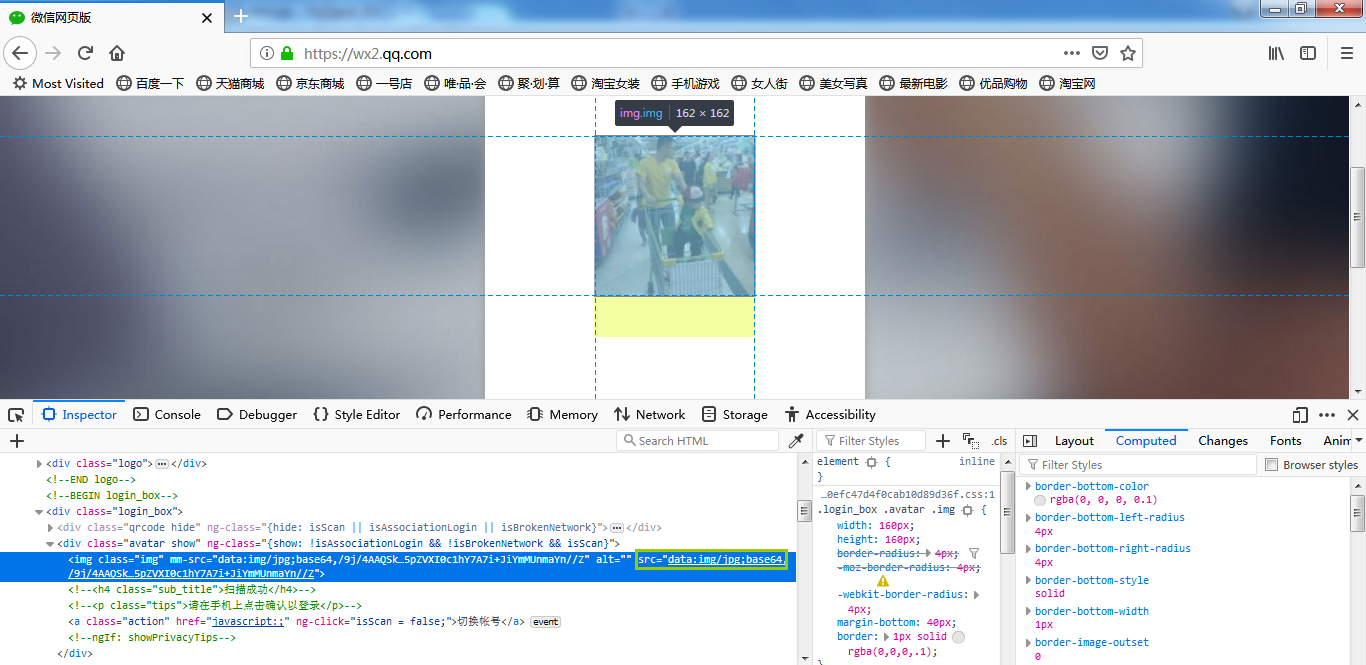Switch to the Console tab

[166, 415]
